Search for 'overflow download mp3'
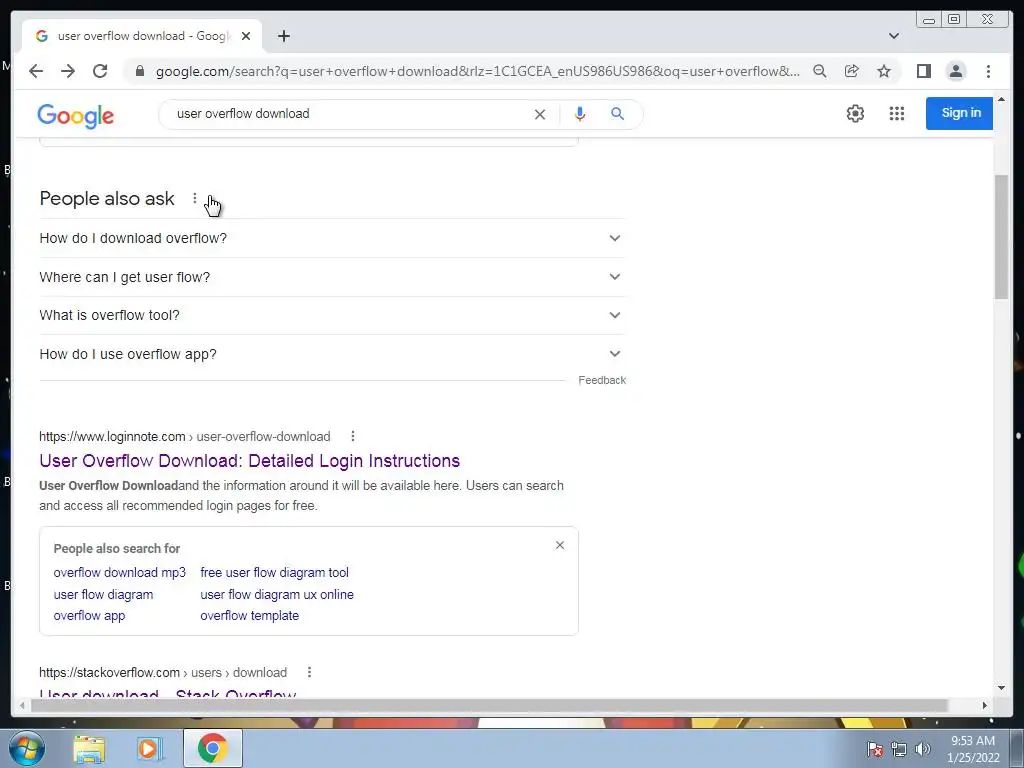 click(x=120, y=573)
